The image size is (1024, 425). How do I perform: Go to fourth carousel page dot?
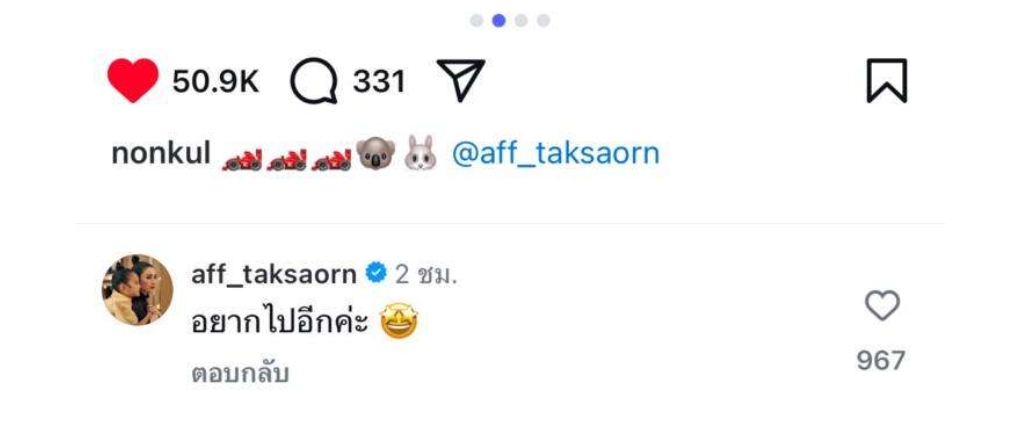pyautogui.click(x=543, y=21)
